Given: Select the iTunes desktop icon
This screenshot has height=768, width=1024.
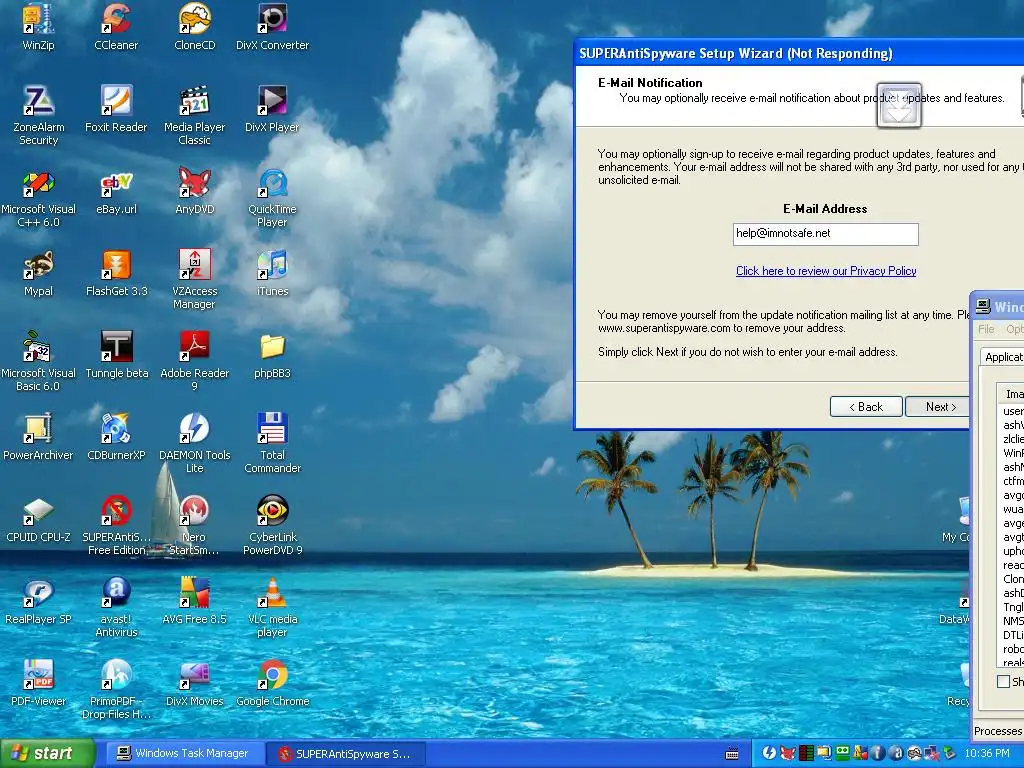Looking at the screenshot, I should 272,274.
